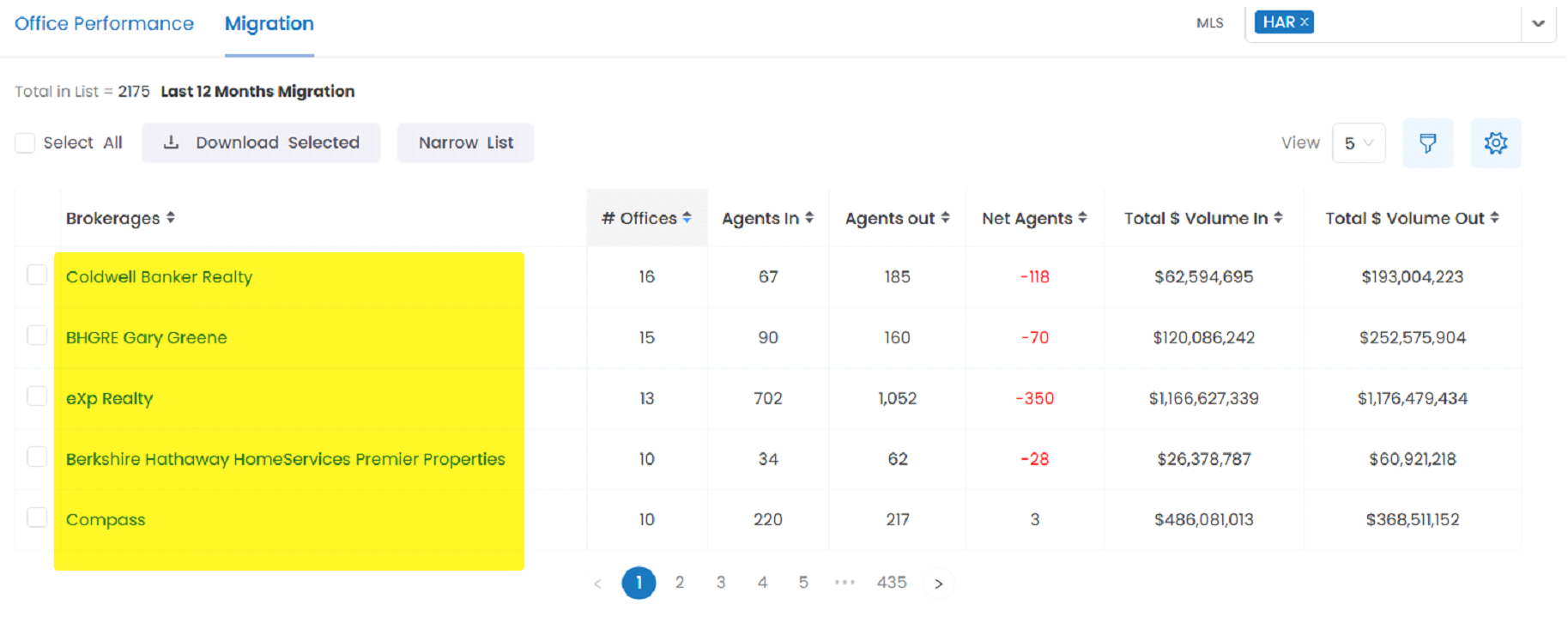Open the View rows-per-page dropdown
The height and width of the screenshot is (623, 1568).
pos(1359,143)
